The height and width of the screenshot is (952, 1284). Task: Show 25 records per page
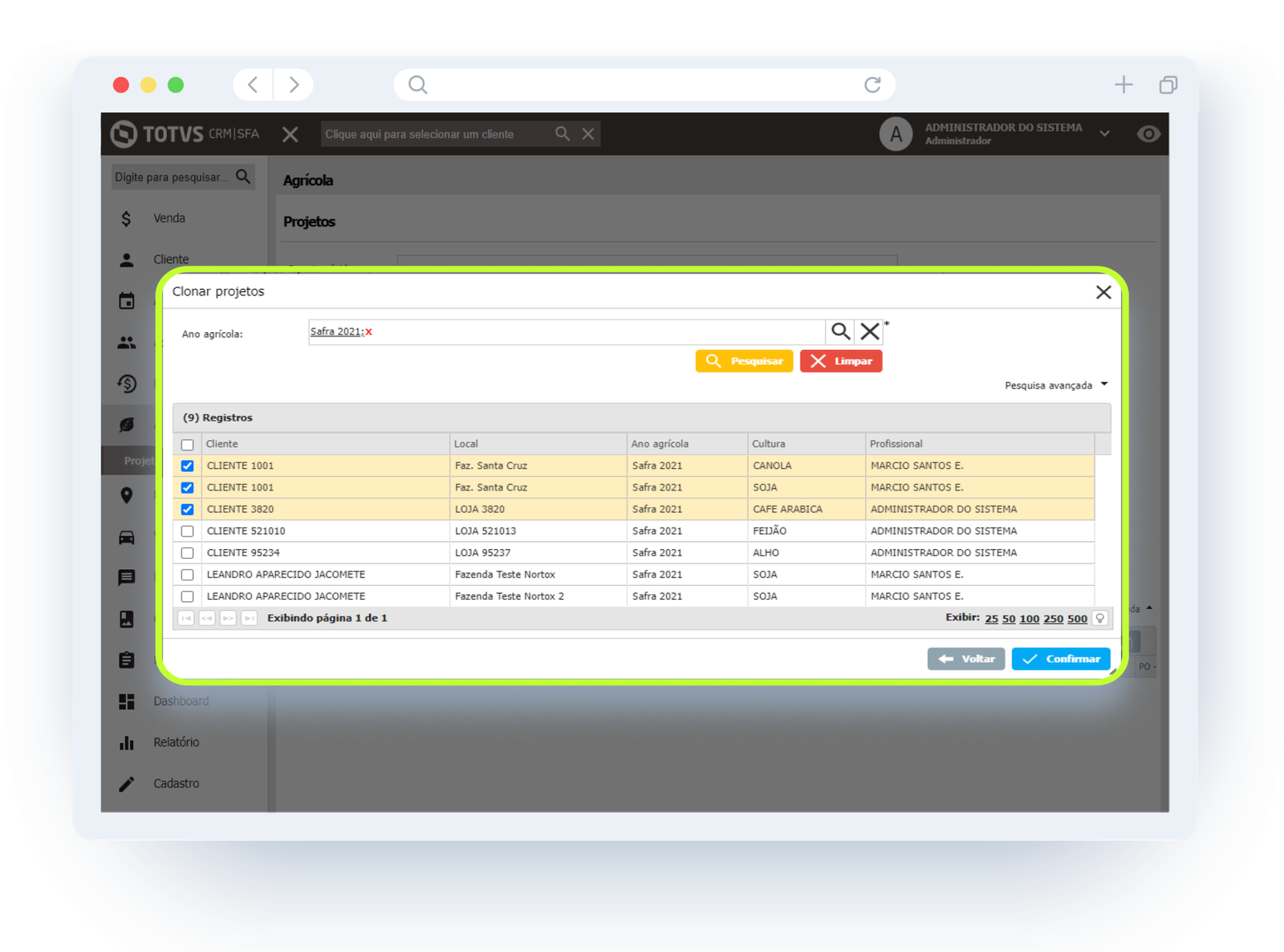tap(991, 619)
